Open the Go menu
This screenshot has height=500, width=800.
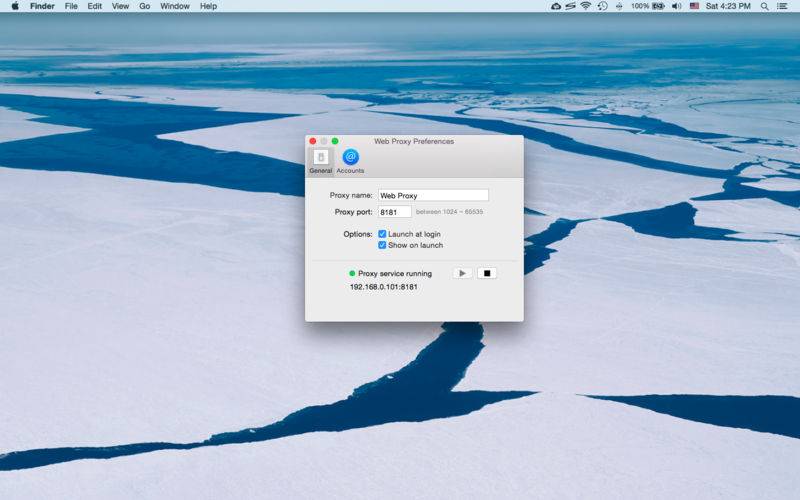tap(145, 6)
